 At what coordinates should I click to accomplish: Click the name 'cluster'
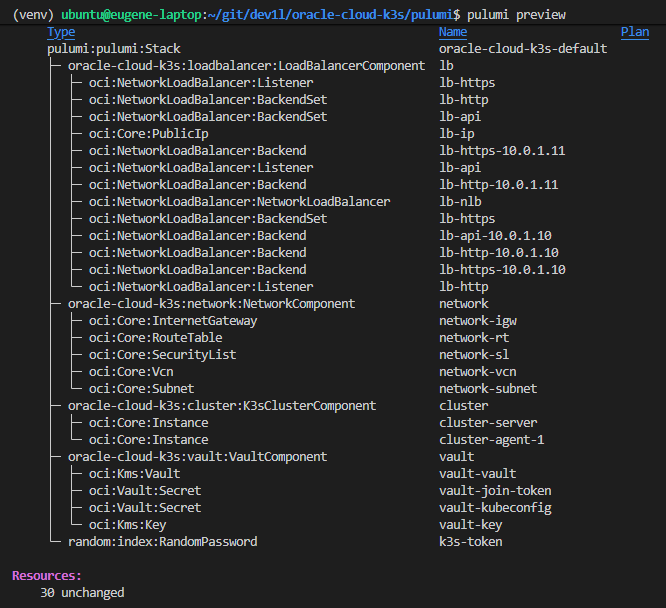coord(463,406)
